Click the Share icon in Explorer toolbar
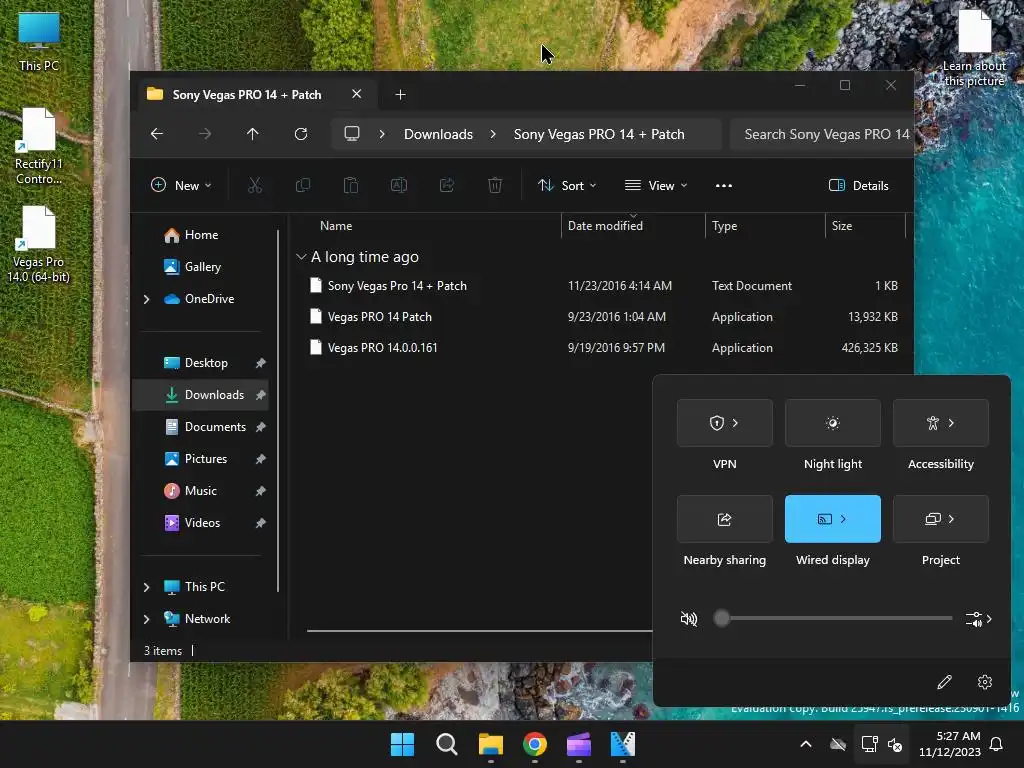This screenshot has height=768, width=1024. click(447, 185)
